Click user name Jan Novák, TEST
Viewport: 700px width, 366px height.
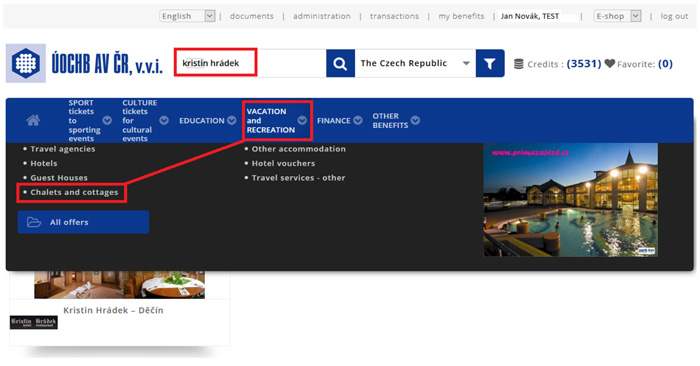pyautogui.click(x=530, y=16)
